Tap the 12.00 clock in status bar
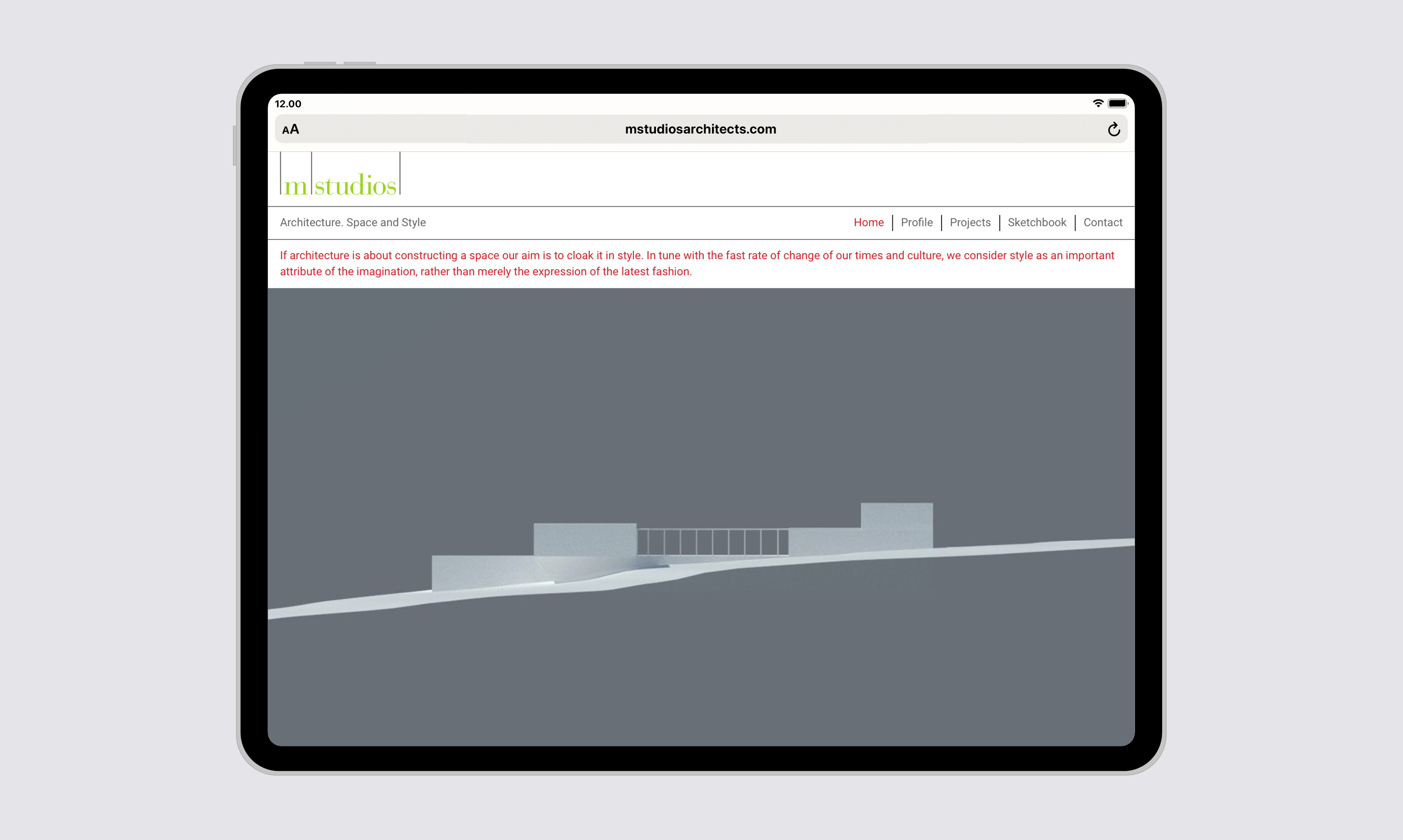1403x840 pixels. (288, 104)
